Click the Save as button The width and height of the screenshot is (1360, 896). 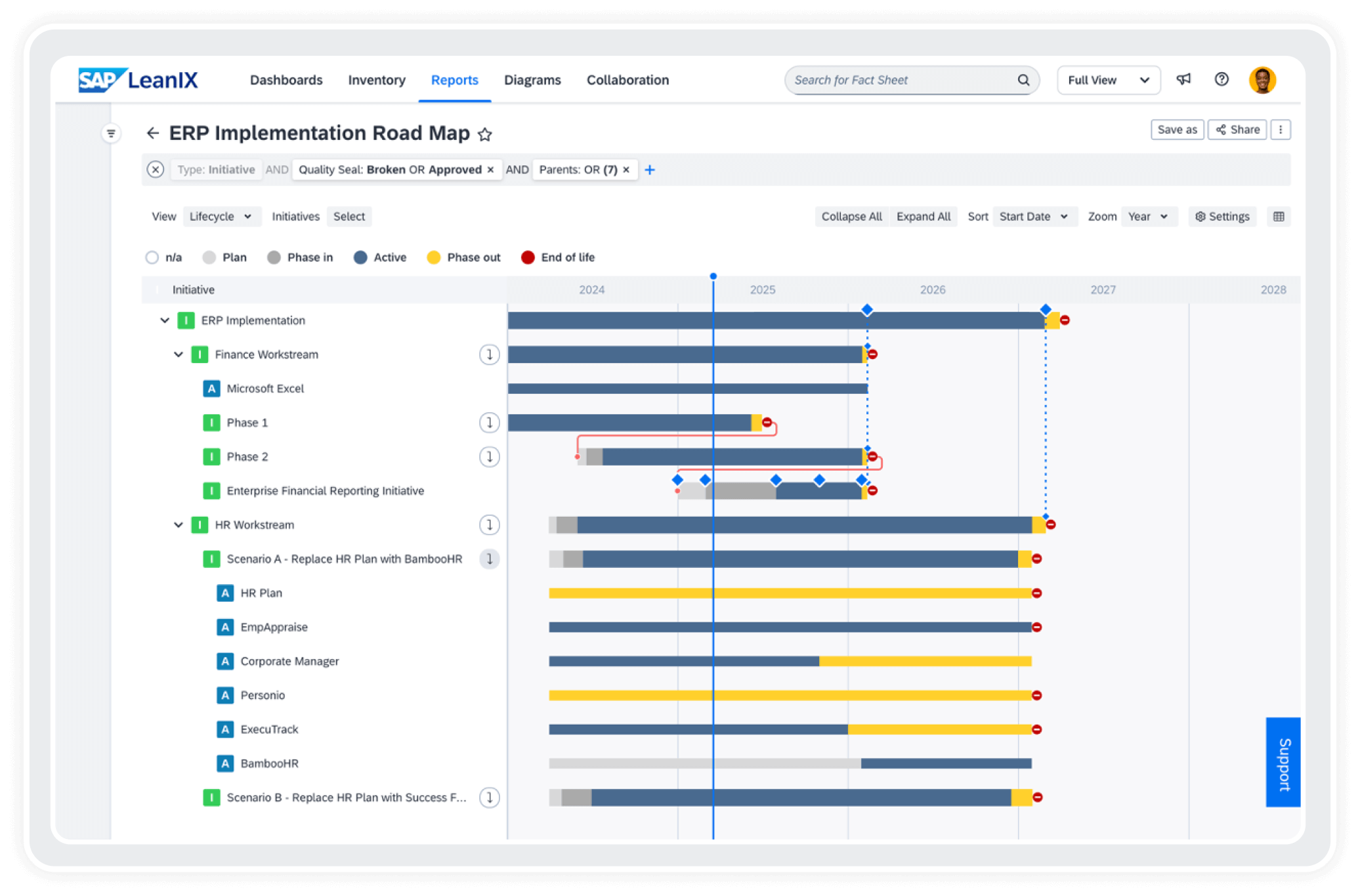click(1177, 129)
